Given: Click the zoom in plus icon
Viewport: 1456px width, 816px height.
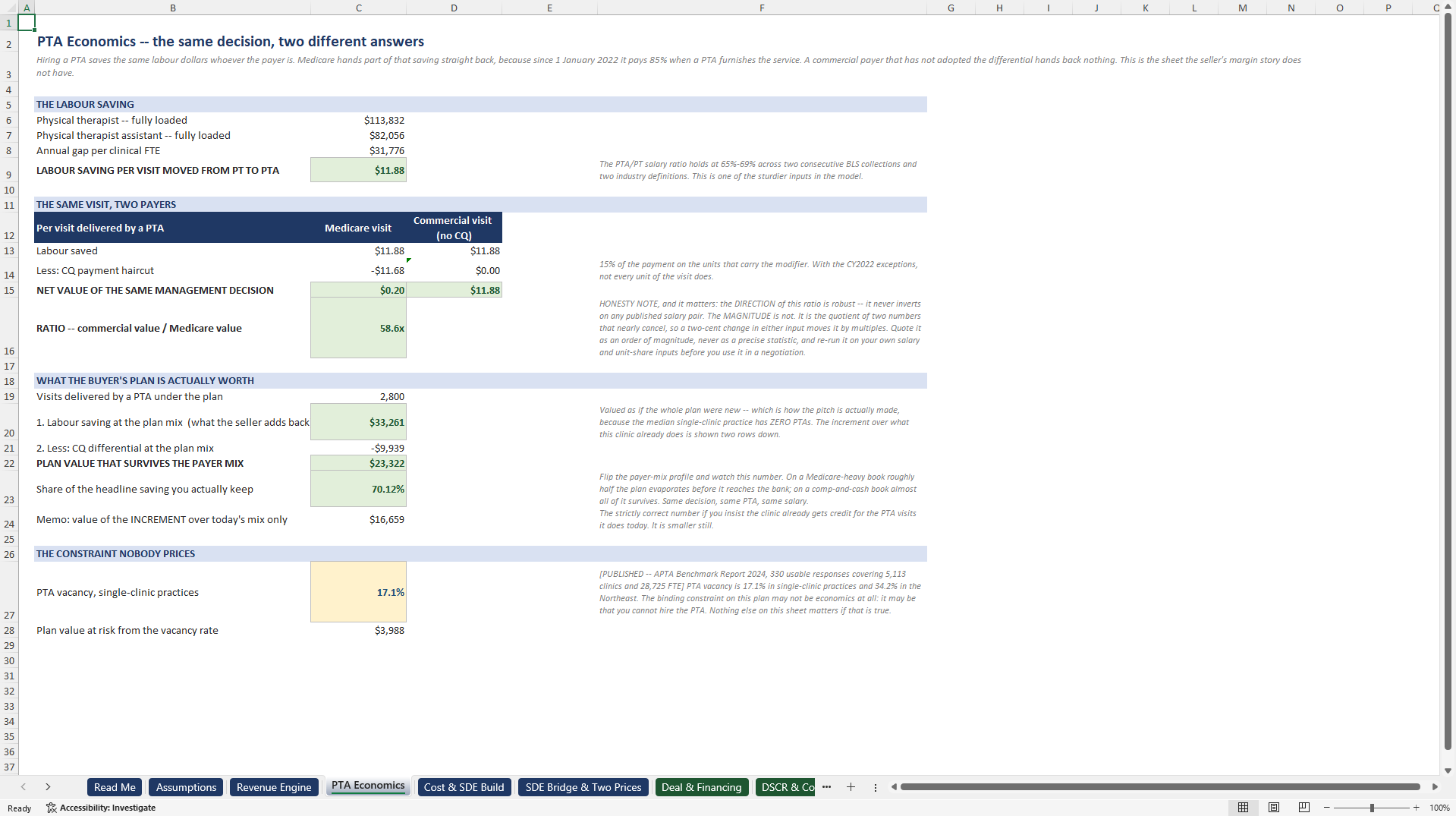Looking at the screenshot, I should (1416, 808).
